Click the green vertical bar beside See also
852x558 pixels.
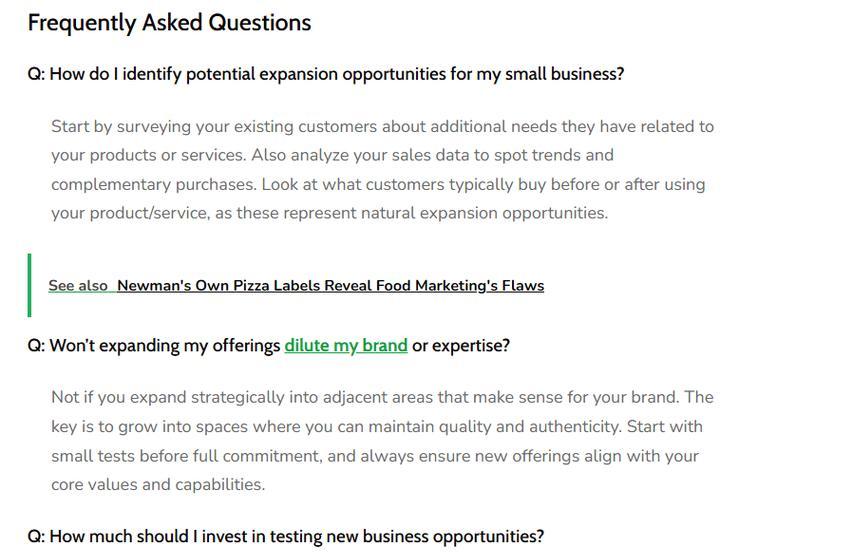coord(29,285)
